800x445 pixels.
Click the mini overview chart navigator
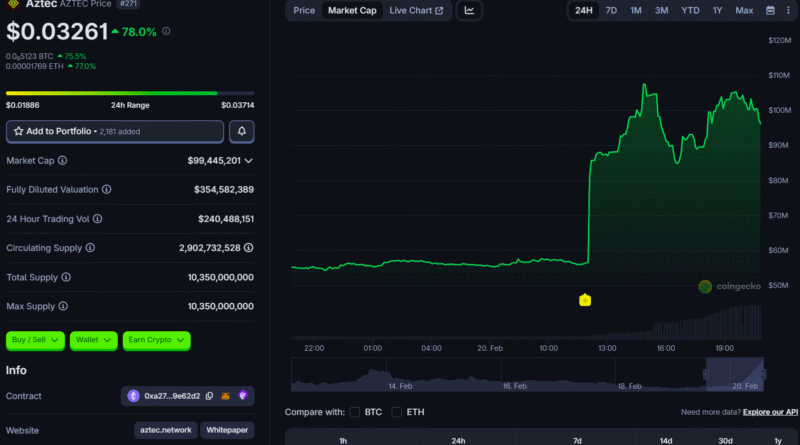coord(528,375)
